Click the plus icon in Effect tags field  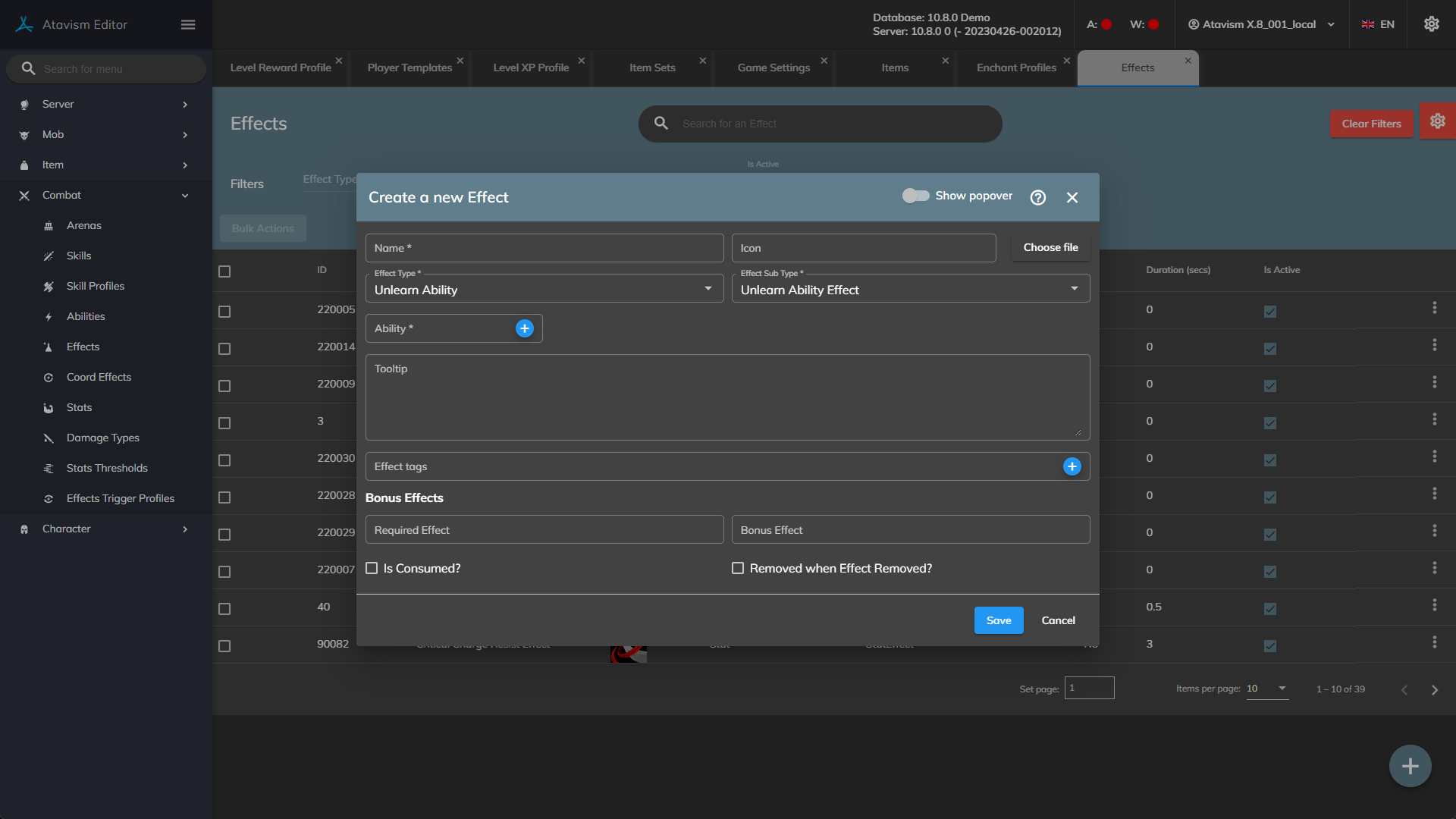tap(1072, 466)
